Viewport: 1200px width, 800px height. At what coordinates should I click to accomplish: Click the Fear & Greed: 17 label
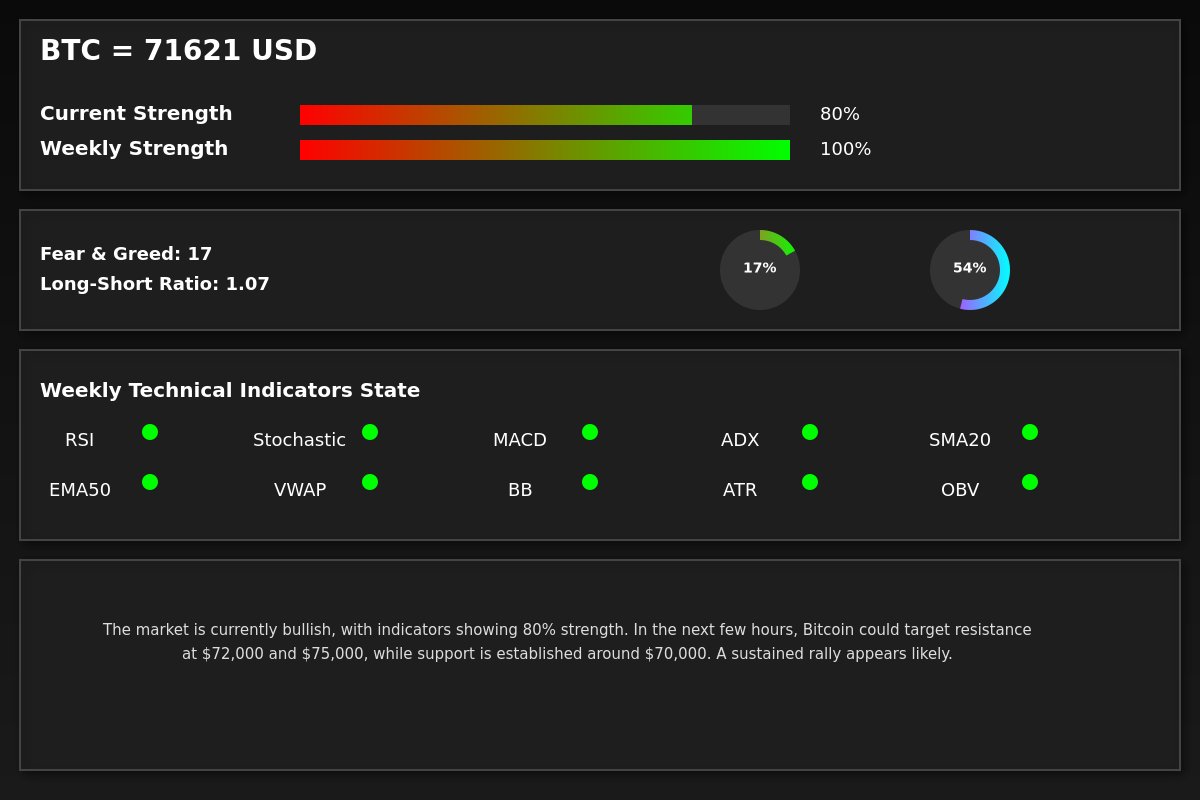coord(126,254)
